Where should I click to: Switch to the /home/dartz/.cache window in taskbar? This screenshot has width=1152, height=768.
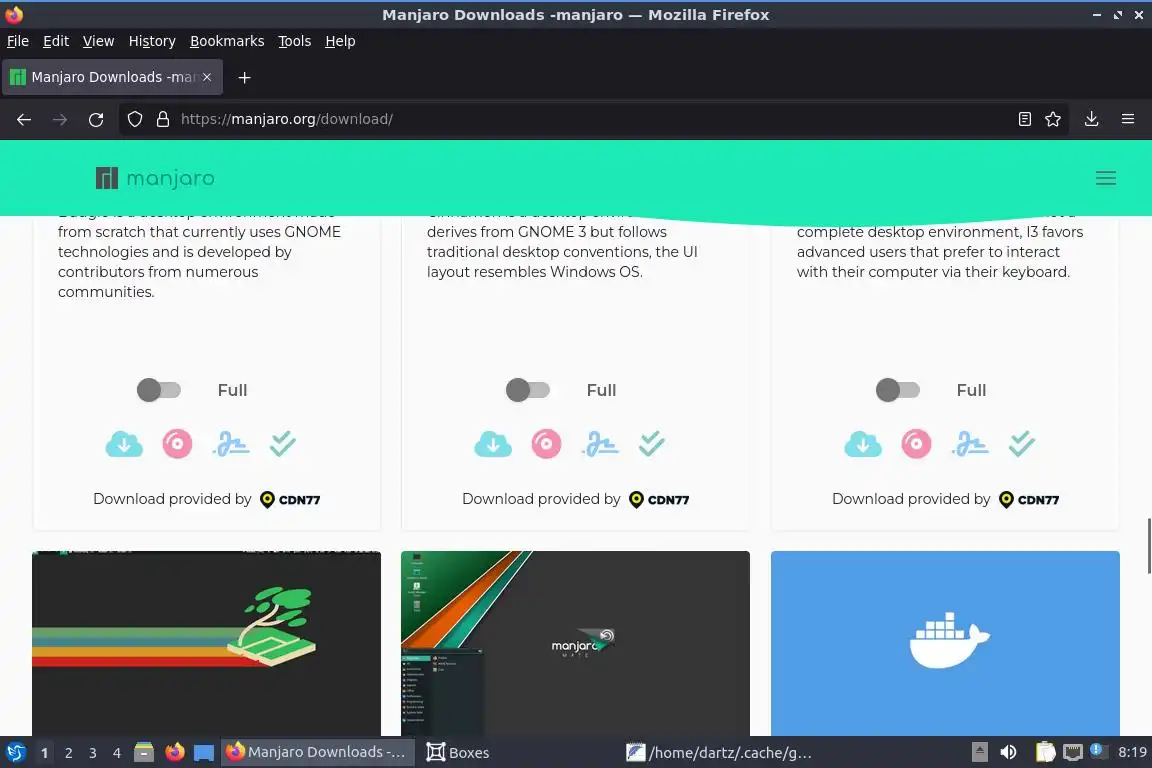click(719, 753)
